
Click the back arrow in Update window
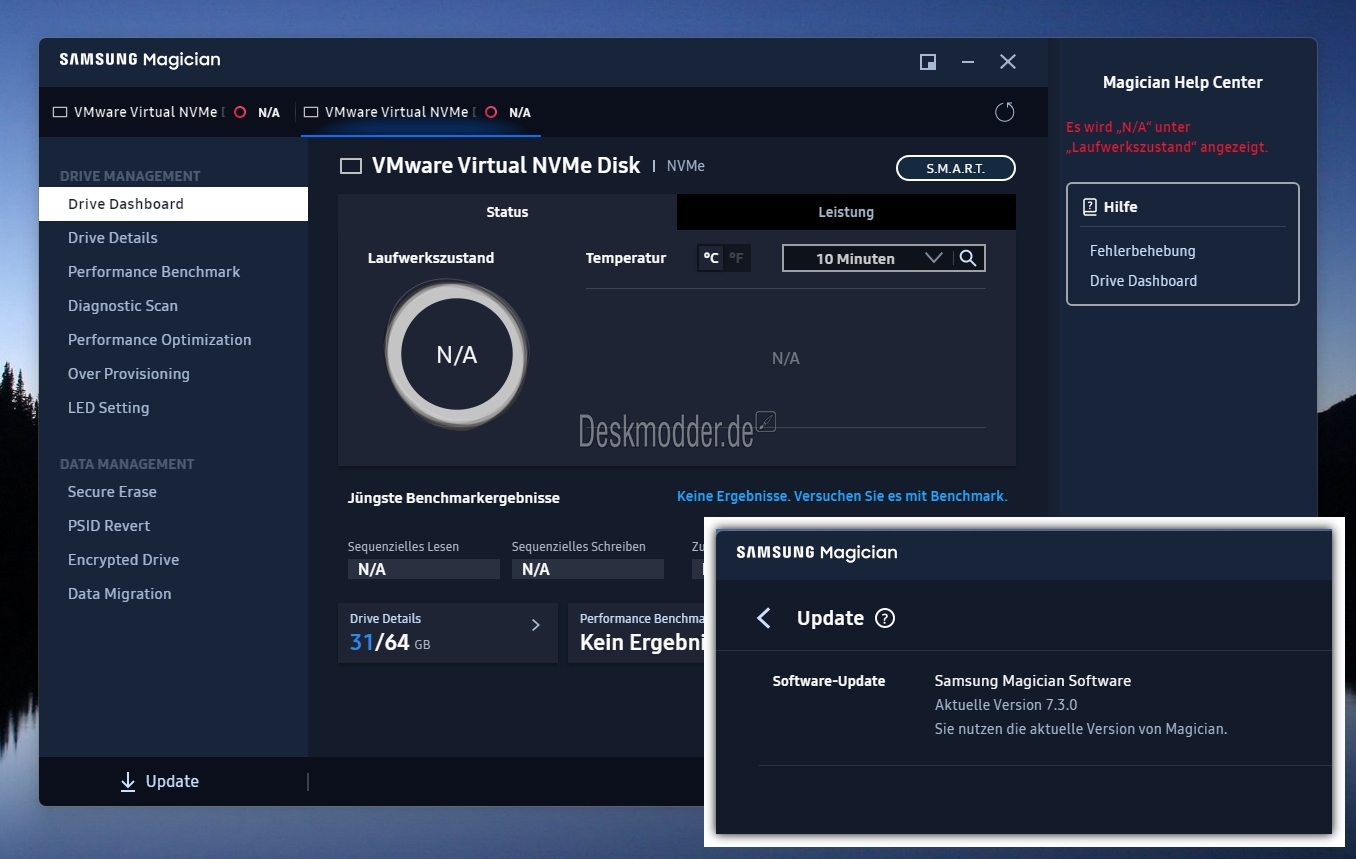click(x=764, y=618)
